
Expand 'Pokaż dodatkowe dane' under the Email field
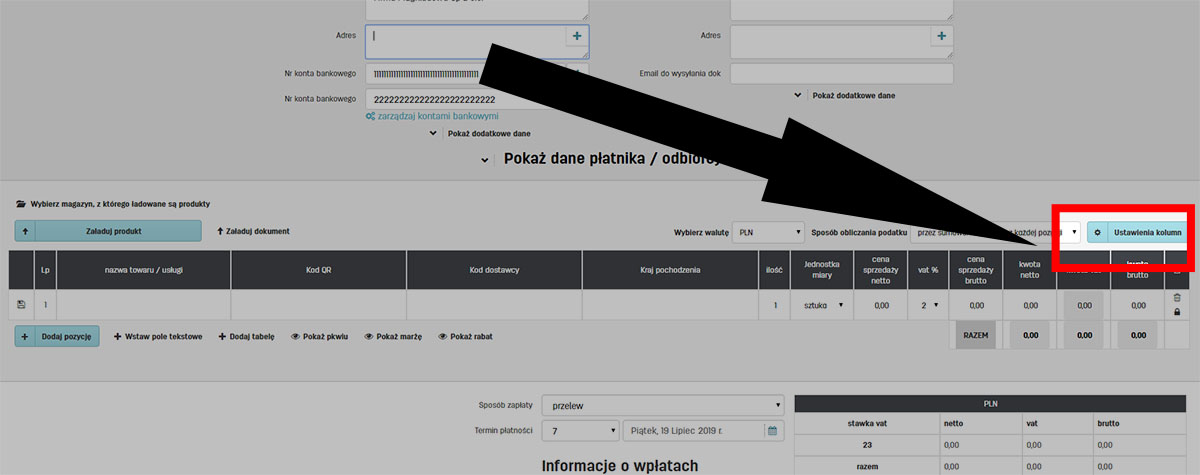point(845,96)
